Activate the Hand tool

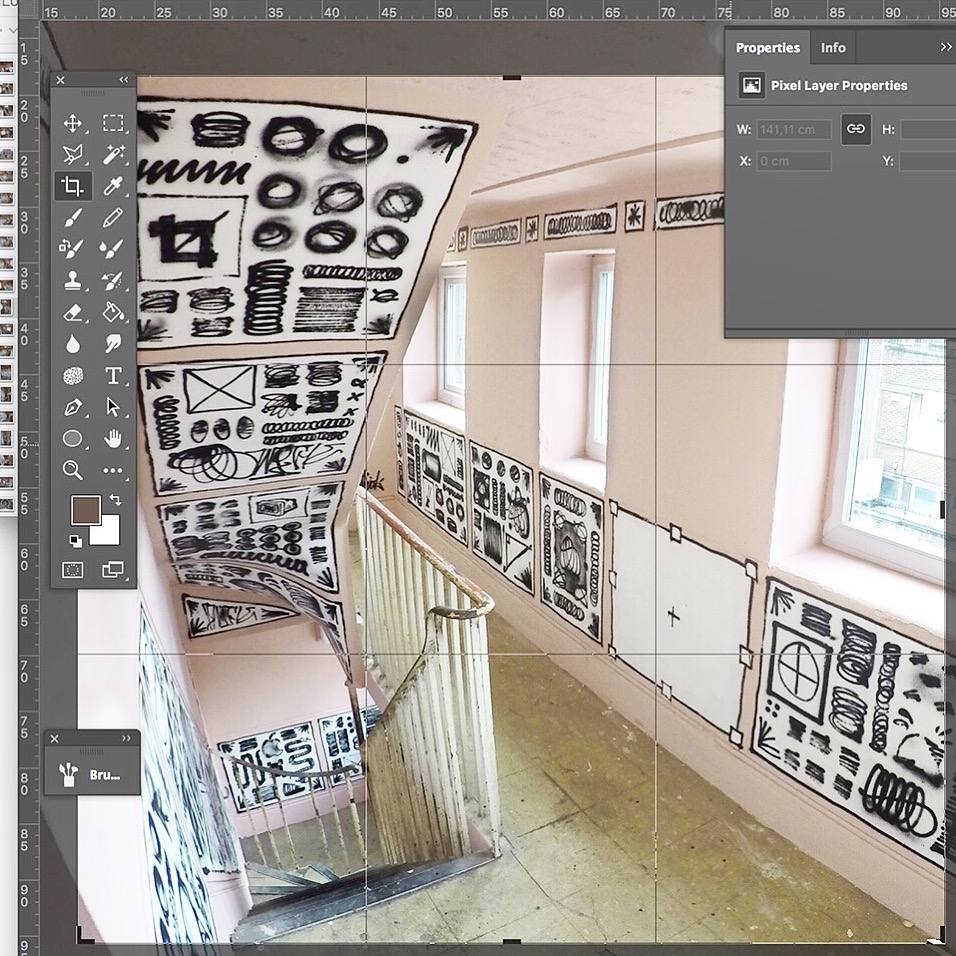pos(113,438)
